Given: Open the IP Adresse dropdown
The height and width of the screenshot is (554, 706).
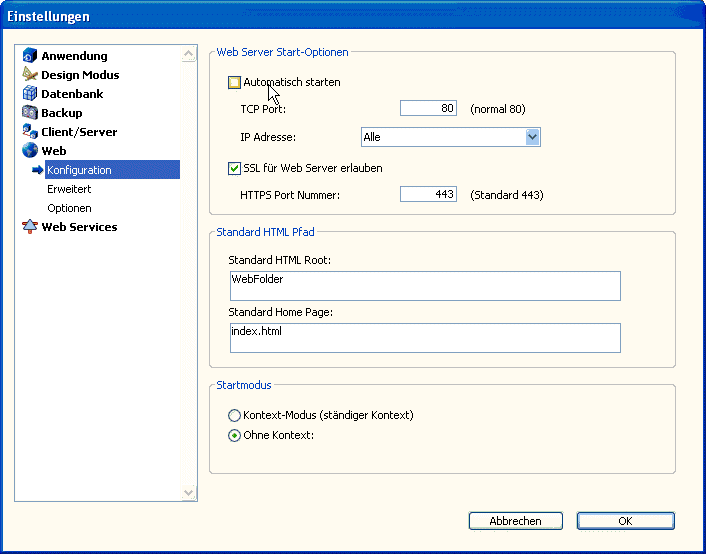Looking at the screenshot, I should [x=532, y=137].
